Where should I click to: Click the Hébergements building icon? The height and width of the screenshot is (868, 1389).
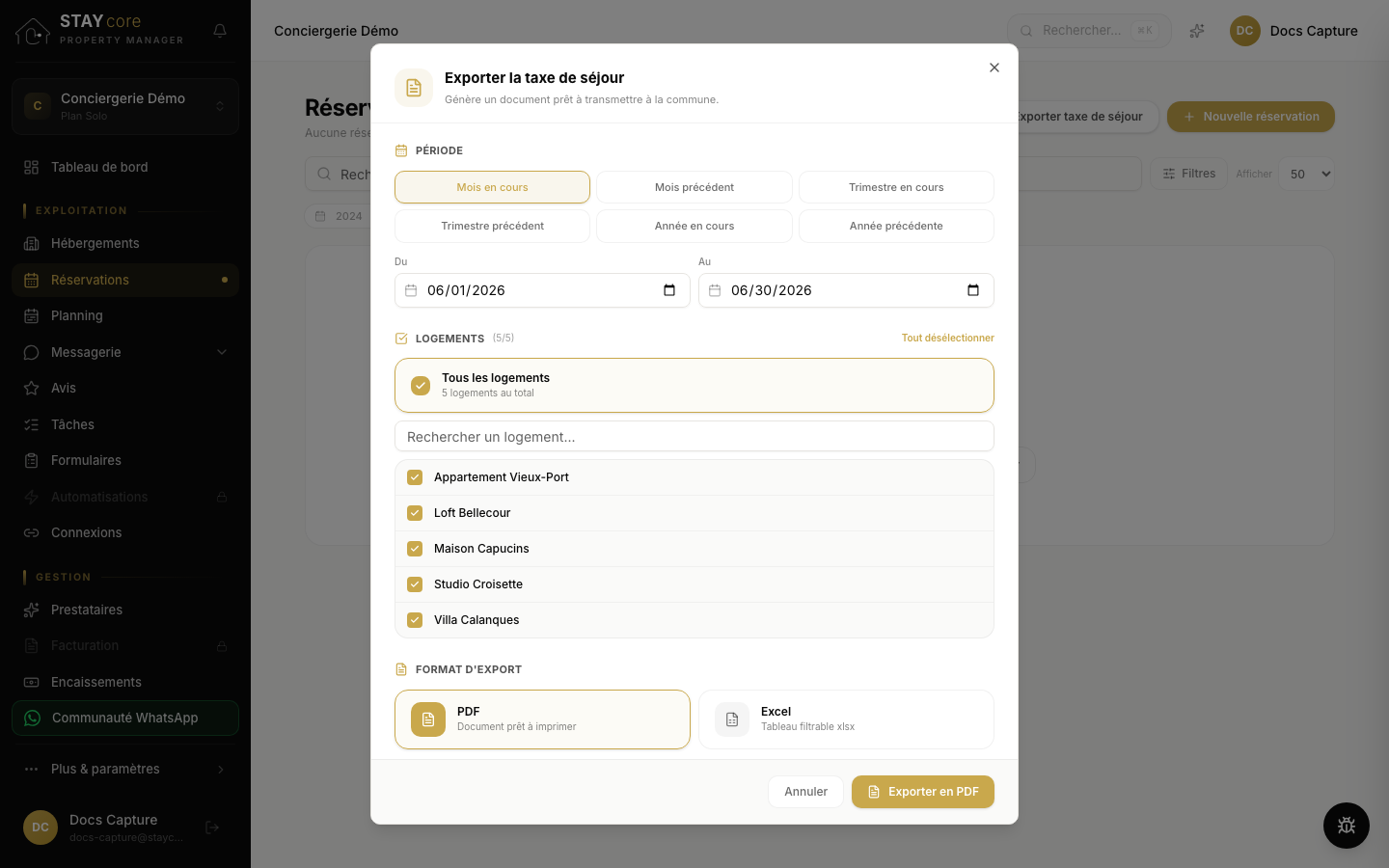(x=31, y=243)
